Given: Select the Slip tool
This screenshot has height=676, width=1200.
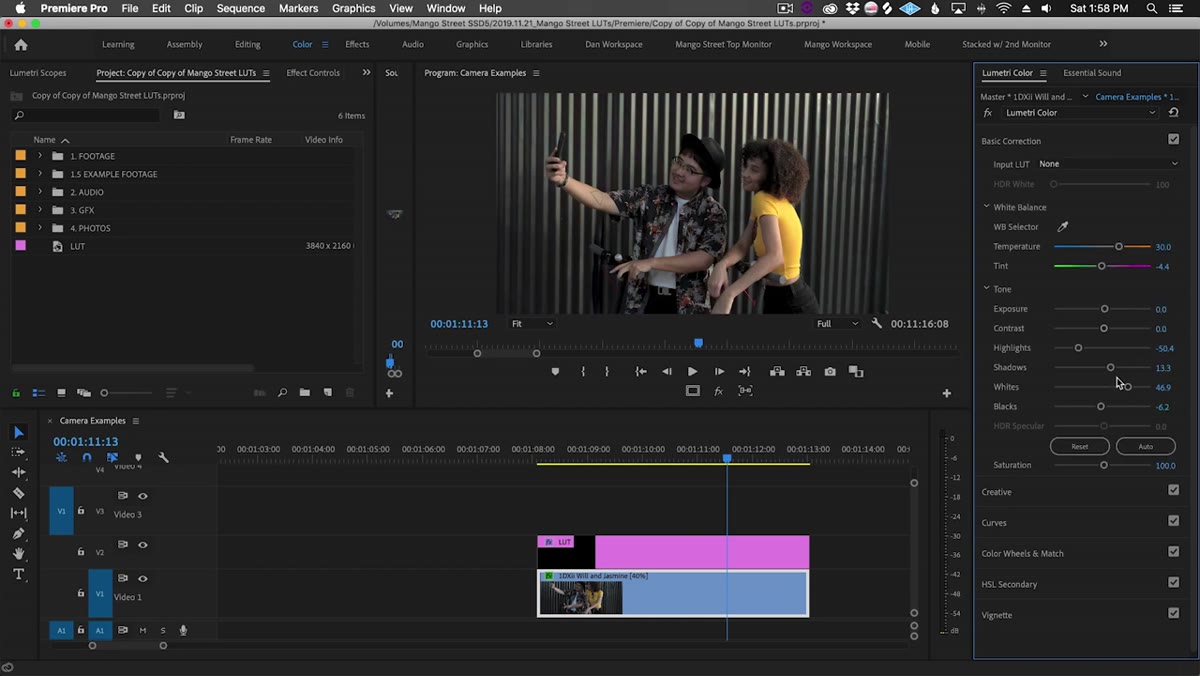Looking at the screenshot, I should click(18, 513).
